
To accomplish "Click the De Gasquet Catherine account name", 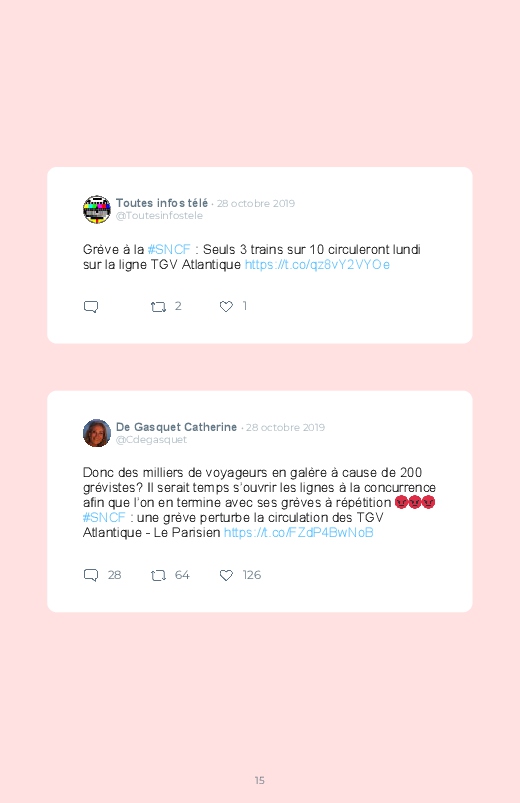I will [176, 427].
